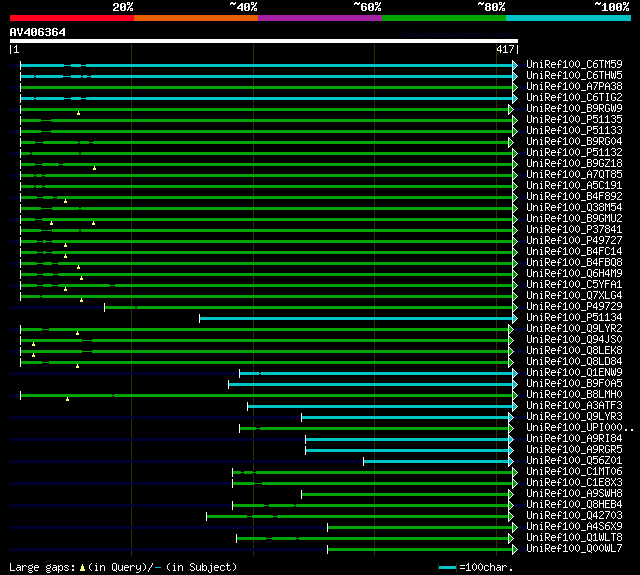Select the UniRef100_Q00WL7 label
The height and width of the screenshot is (575, 640).
(x=574, y=549)
